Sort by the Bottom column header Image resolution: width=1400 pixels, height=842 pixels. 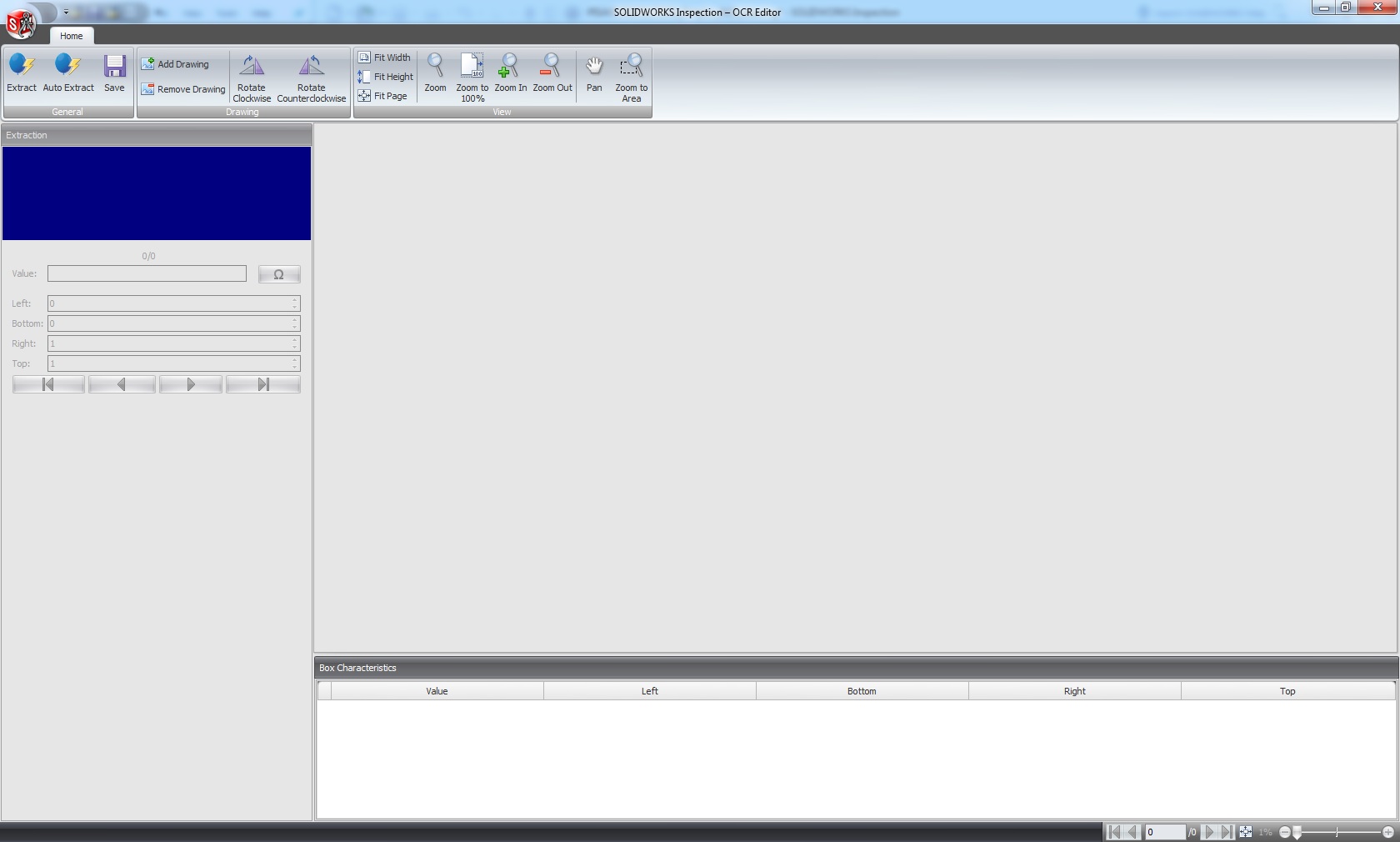point(862,691)
